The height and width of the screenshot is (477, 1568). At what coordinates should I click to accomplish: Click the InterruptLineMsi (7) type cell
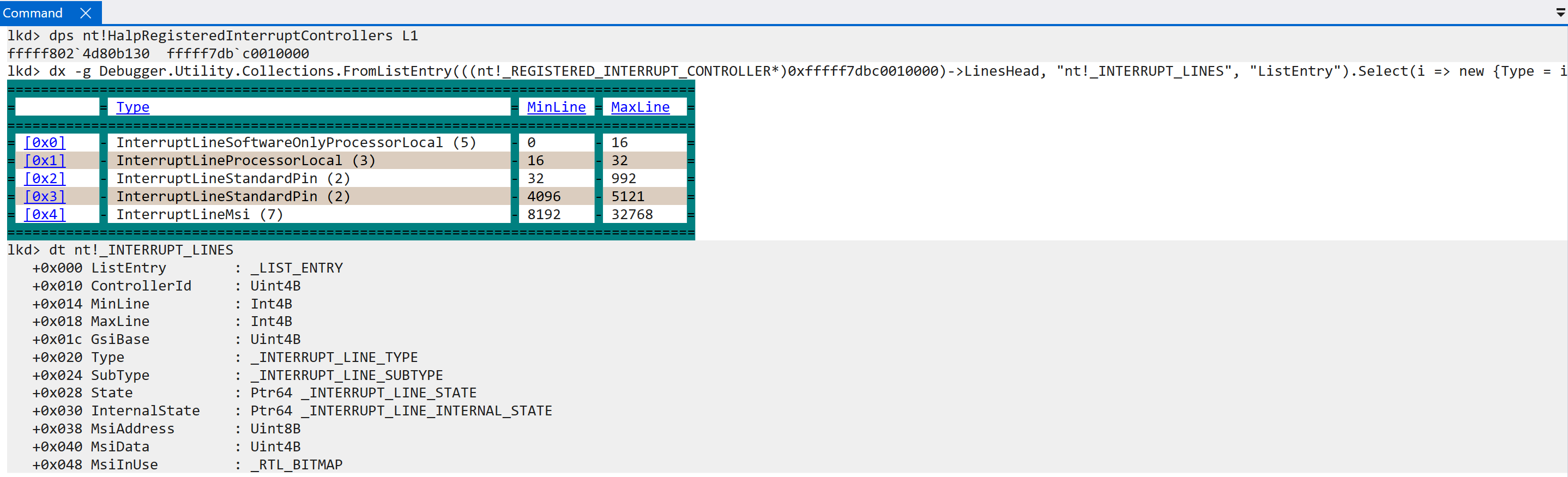pyautogui.click(x=200, y=214)
